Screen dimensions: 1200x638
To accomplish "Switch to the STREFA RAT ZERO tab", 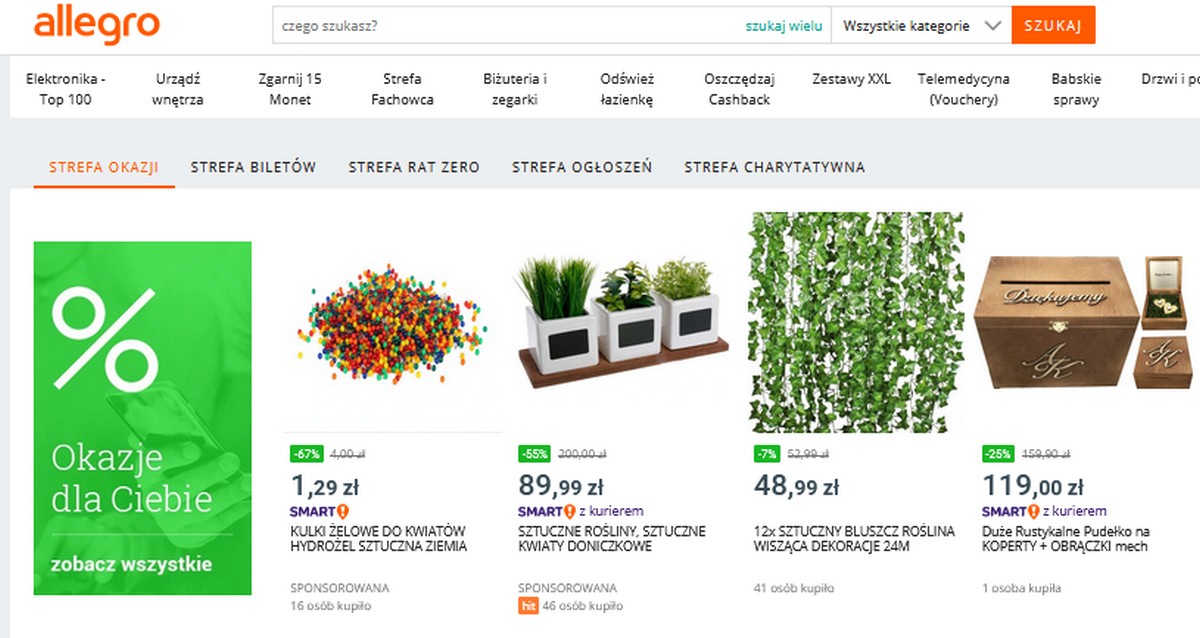I will pyautogui.click(x=414, y=167).
